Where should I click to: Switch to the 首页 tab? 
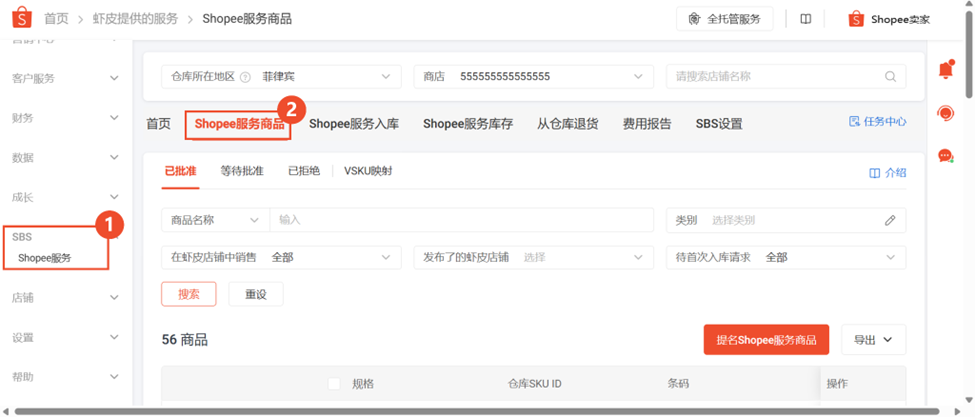point(158,124)
